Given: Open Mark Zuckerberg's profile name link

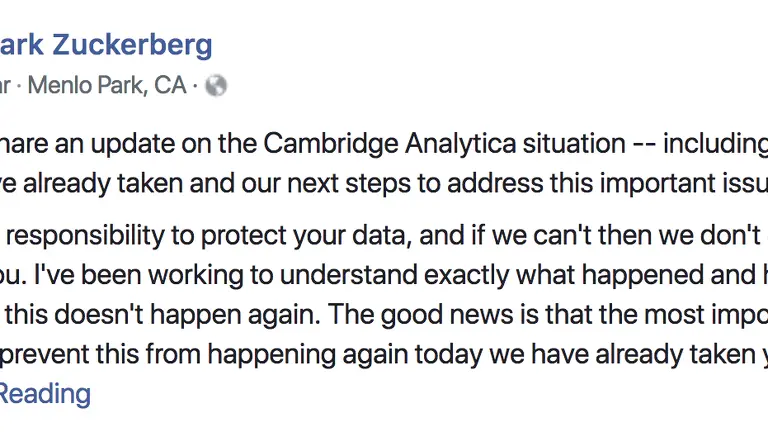Looking at the screenshot, I should coord(105,45).
